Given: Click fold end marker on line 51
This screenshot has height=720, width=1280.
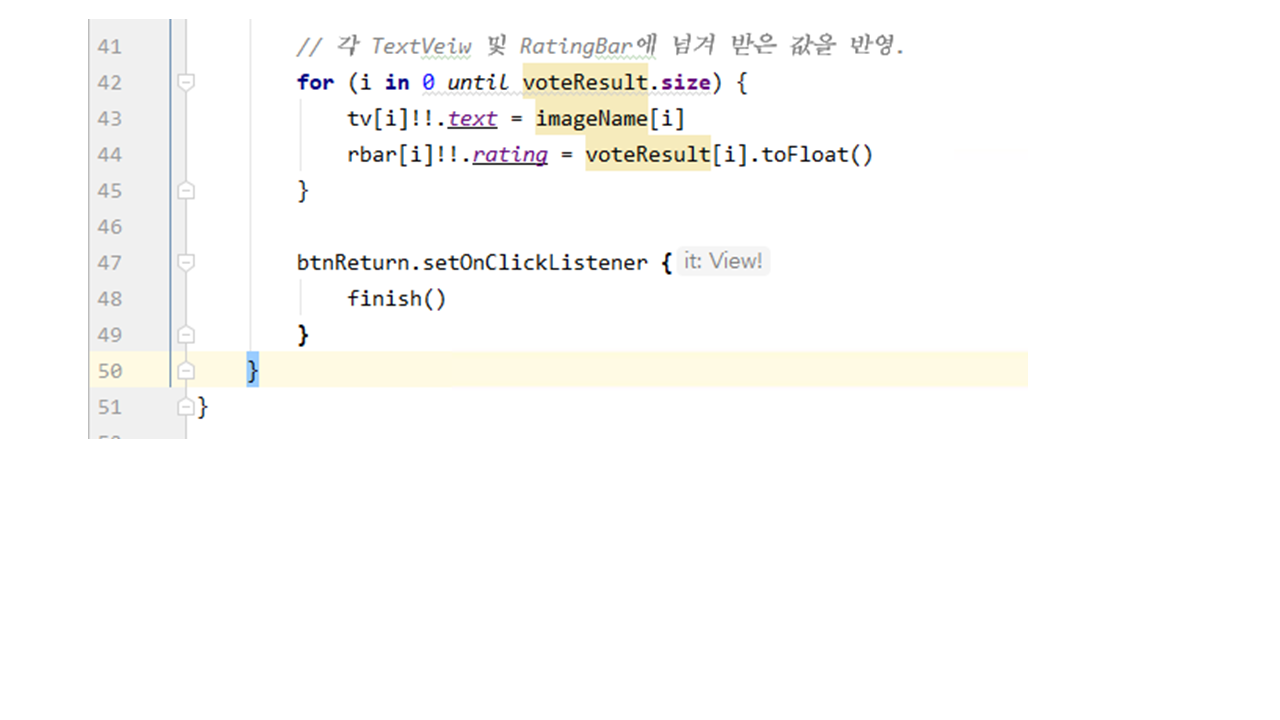Looking at the screenshot, I should click(x=186, y=407).
